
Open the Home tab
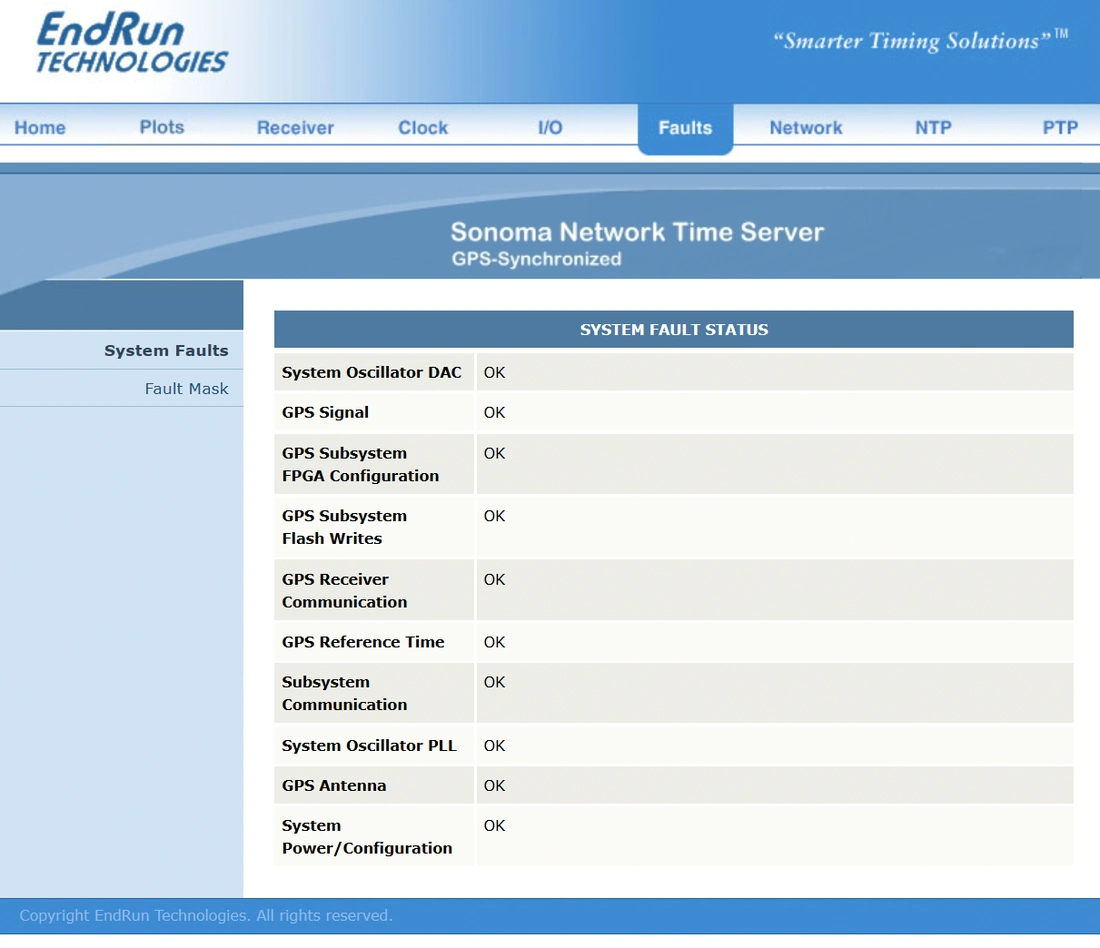pos(40,128)
